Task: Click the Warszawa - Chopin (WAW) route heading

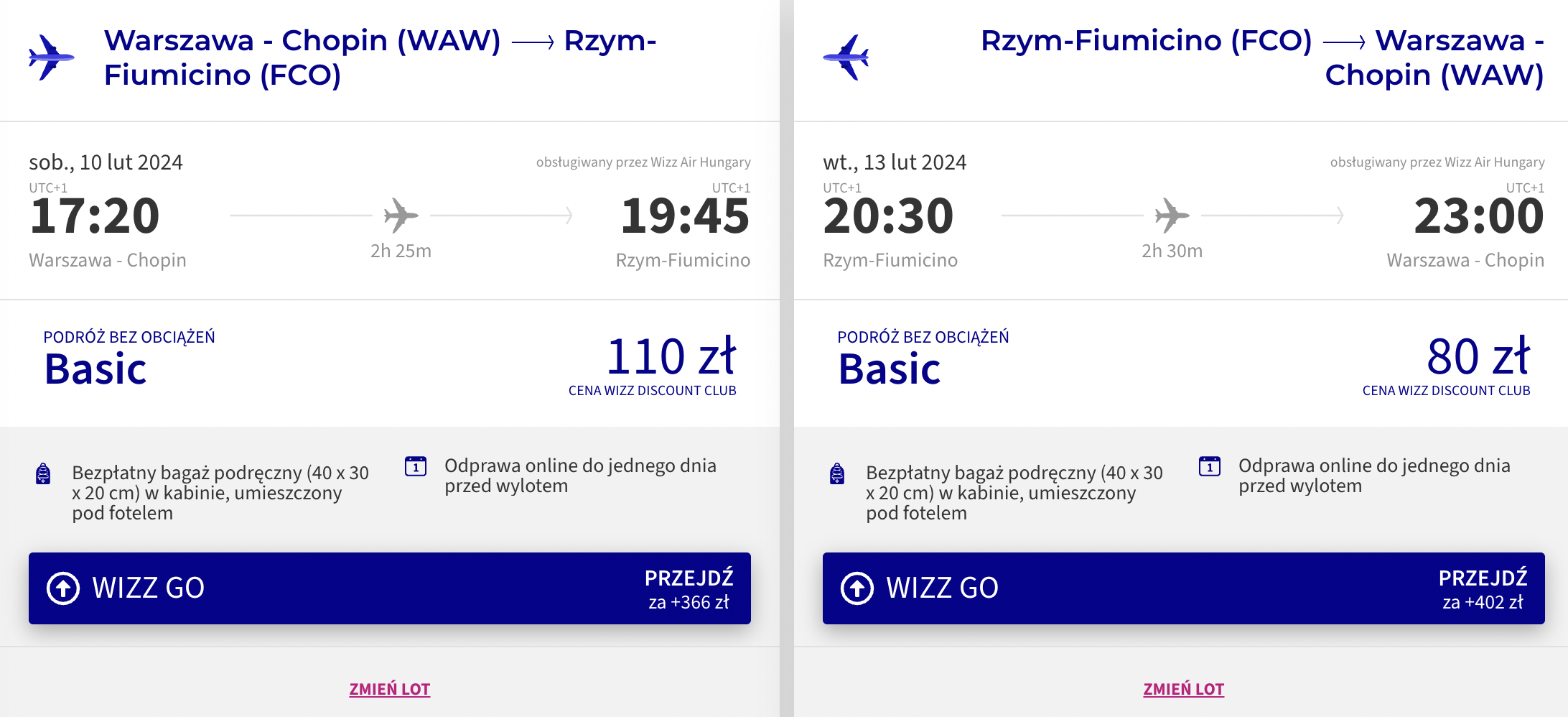Action: (x=381, y=57)
